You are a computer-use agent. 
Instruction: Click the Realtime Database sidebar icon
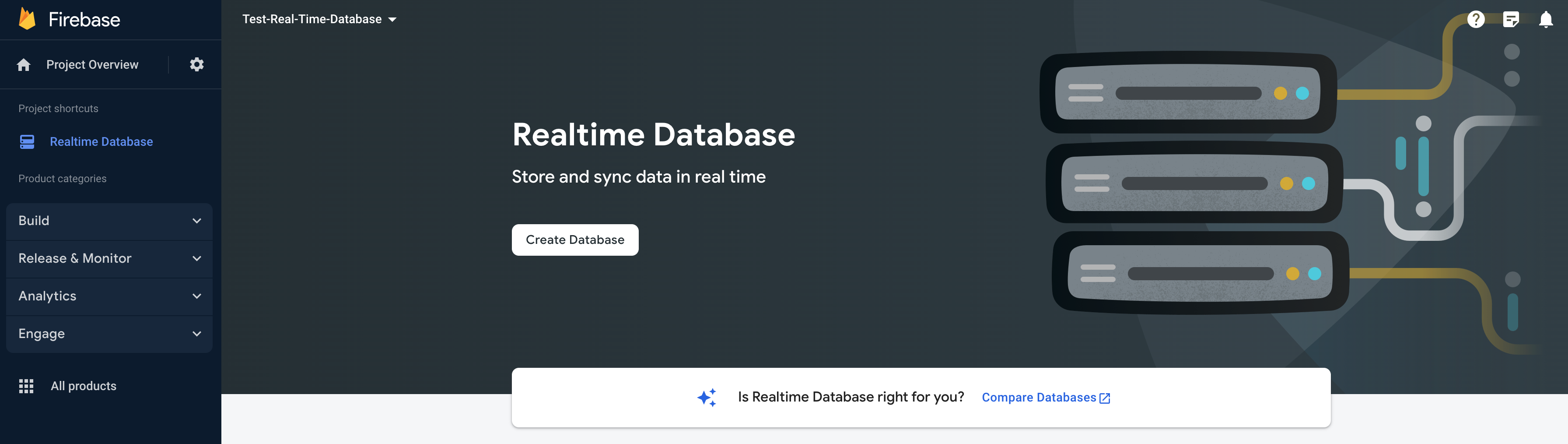coord(27,141)
